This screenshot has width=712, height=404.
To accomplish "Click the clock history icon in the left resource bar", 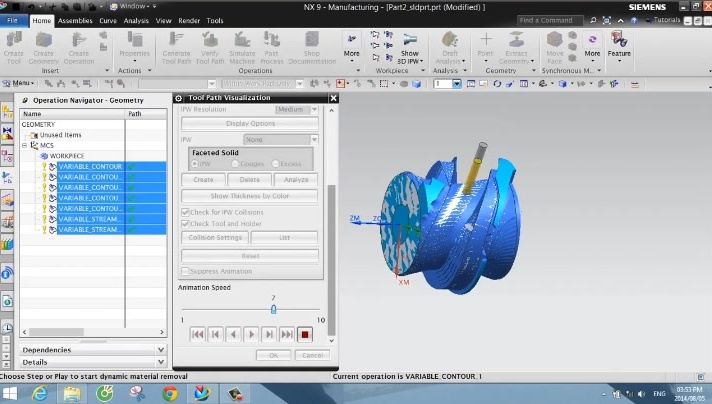I will point(7,328).
